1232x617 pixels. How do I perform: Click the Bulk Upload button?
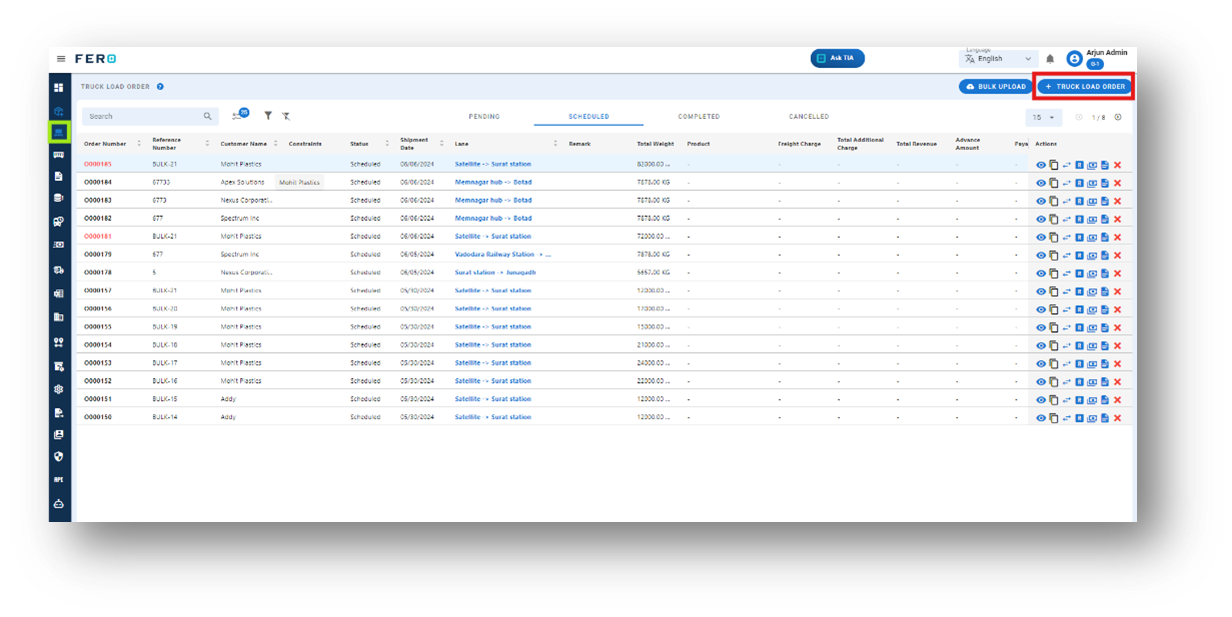(x=996, y=87)
